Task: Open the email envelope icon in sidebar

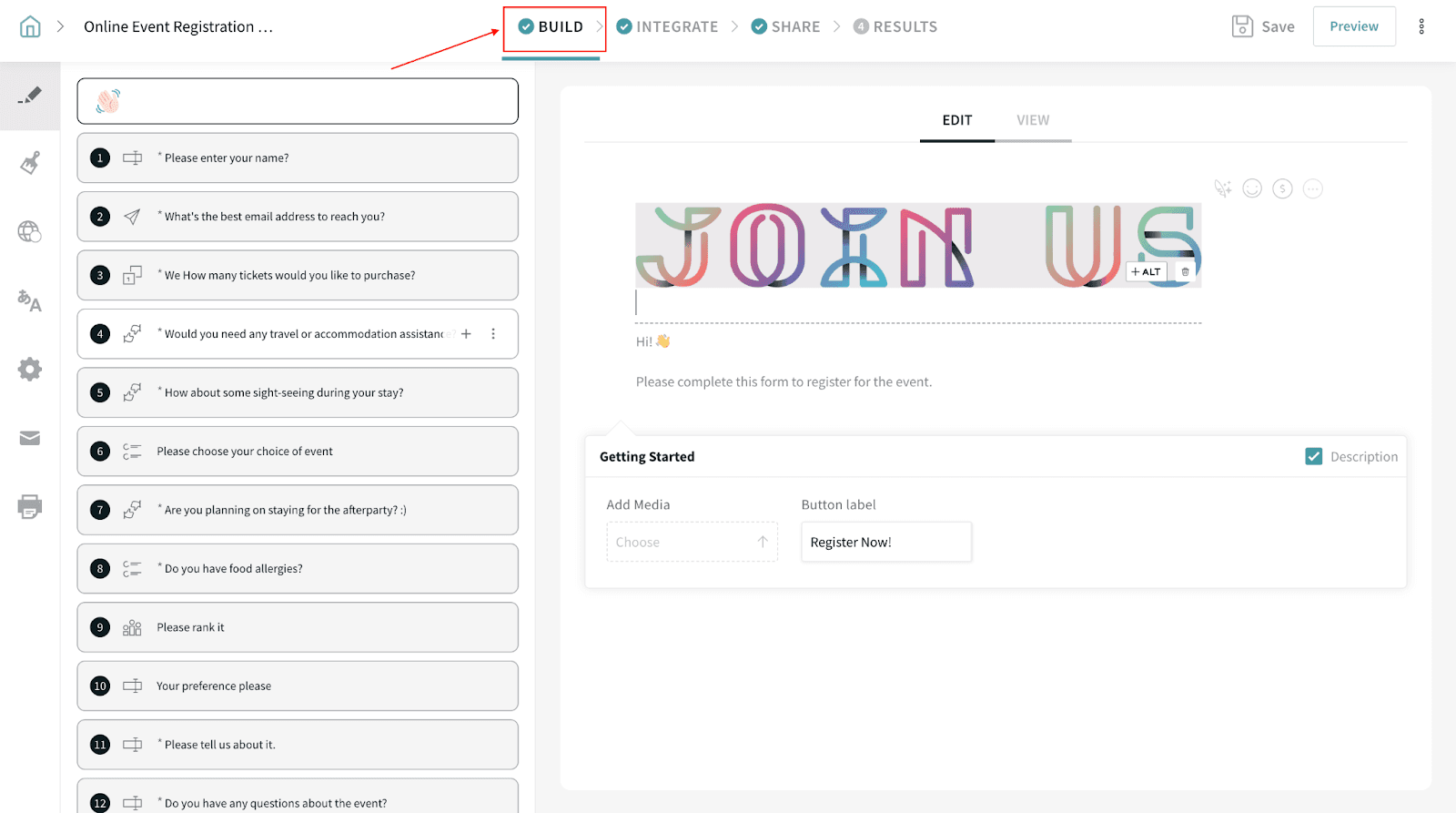Action: 30,439
